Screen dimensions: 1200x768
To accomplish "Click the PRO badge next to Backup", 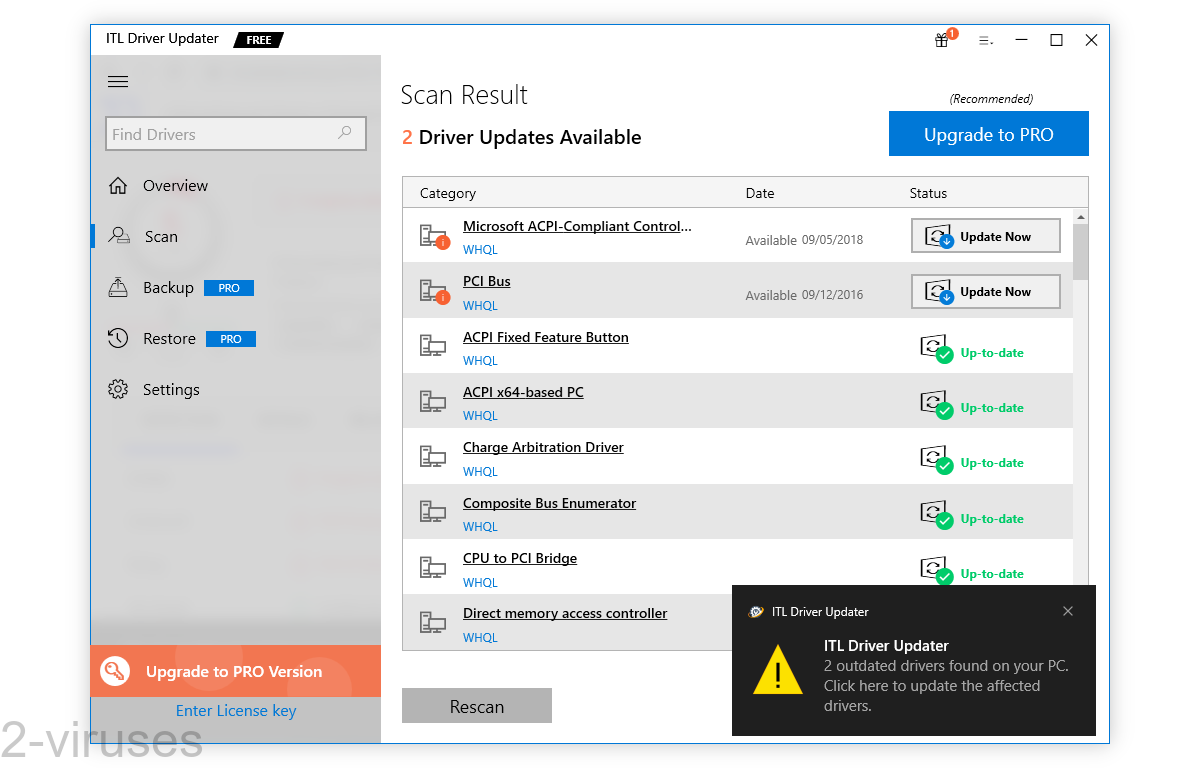I will [229, 288].
